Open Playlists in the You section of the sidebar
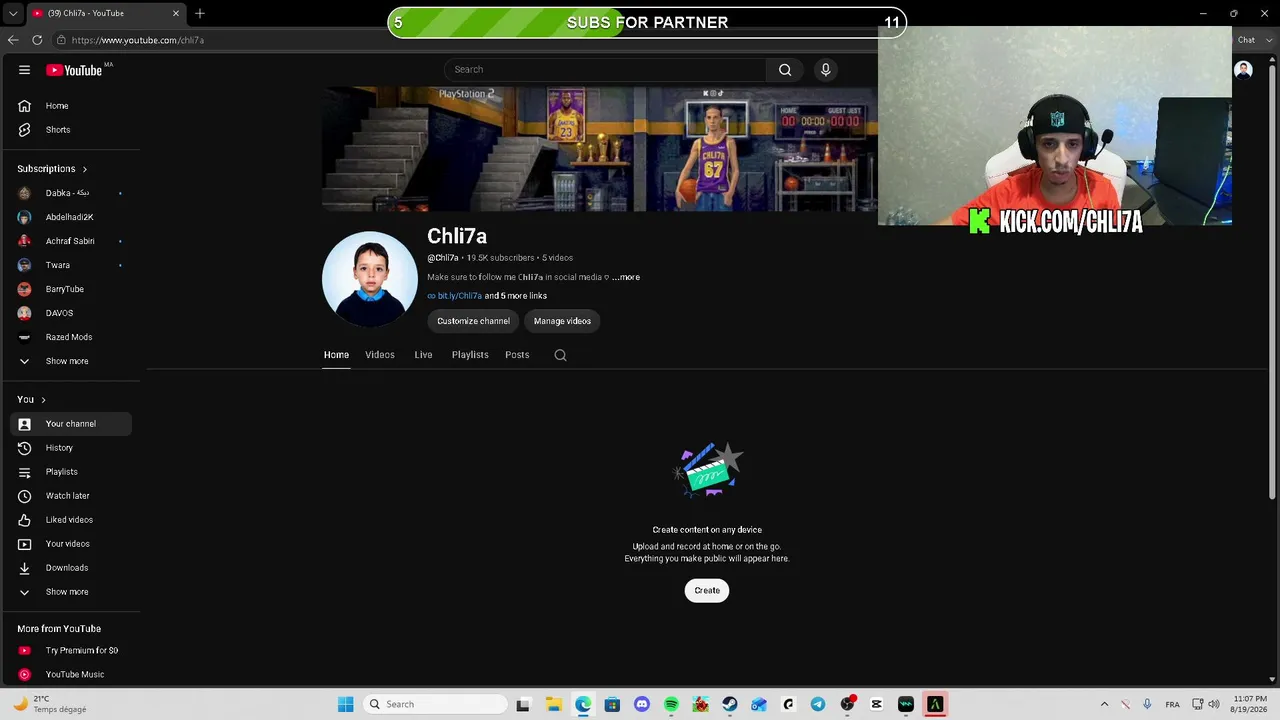 [70, 472]
